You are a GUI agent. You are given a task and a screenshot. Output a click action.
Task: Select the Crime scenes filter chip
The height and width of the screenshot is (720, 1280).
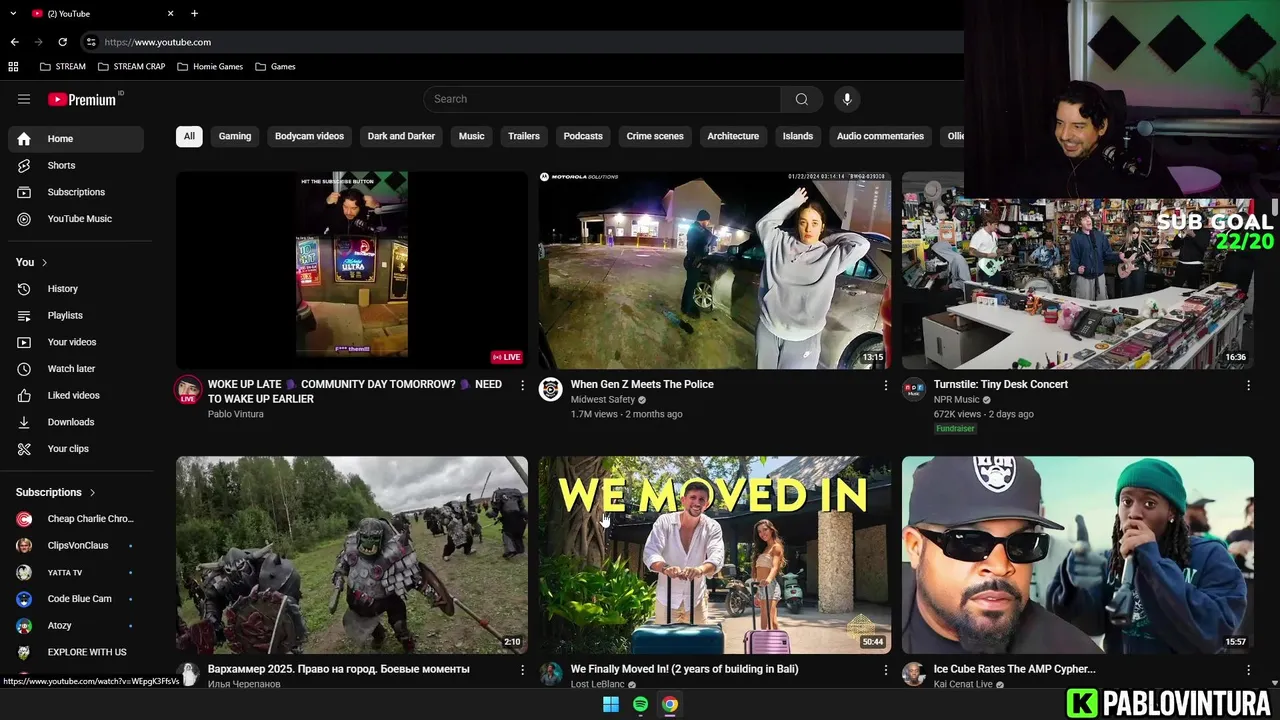(655, 136)
